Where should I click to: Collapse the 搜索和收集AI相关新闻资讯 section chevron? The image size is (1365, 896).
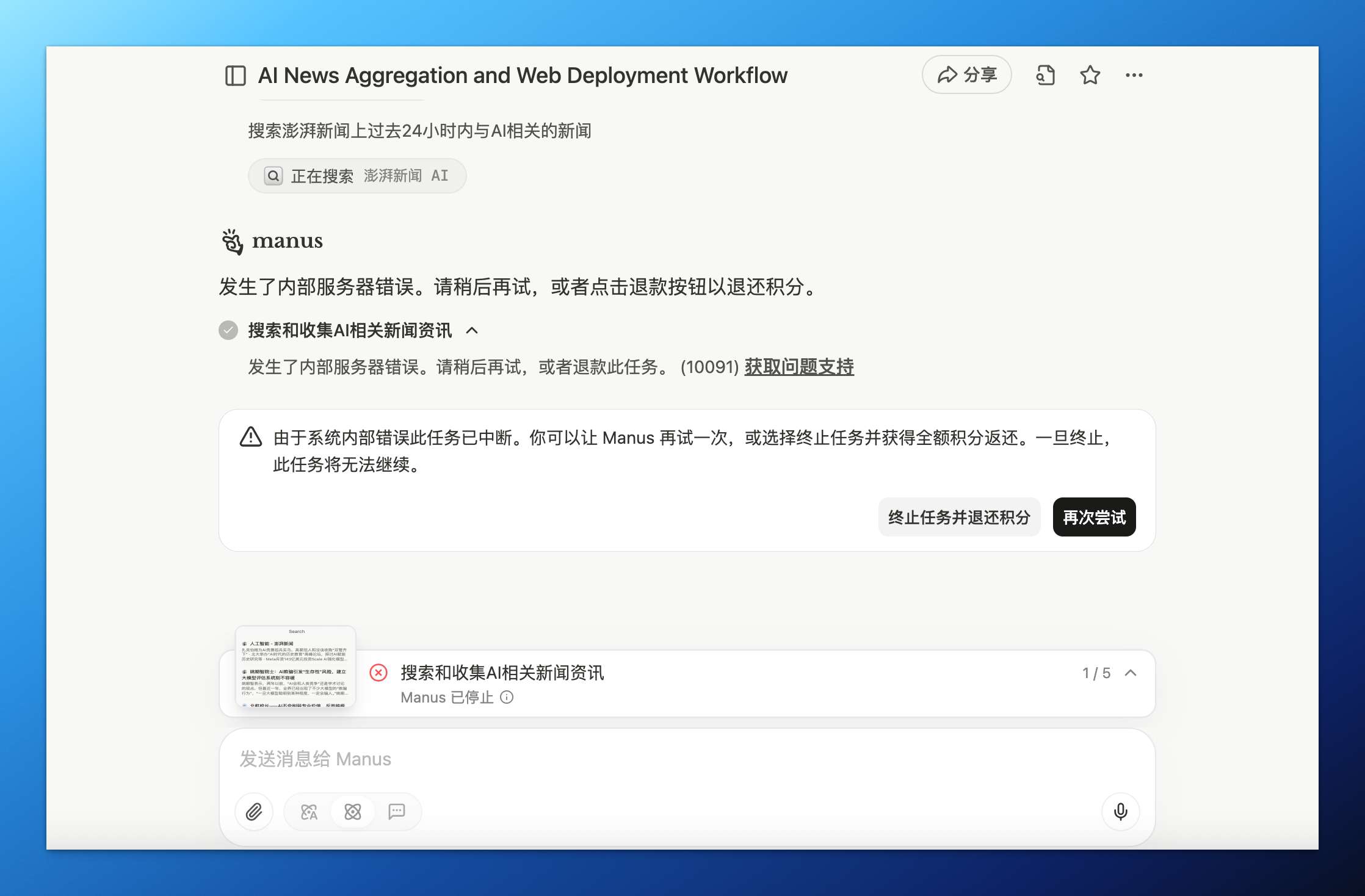click(471, 330)
